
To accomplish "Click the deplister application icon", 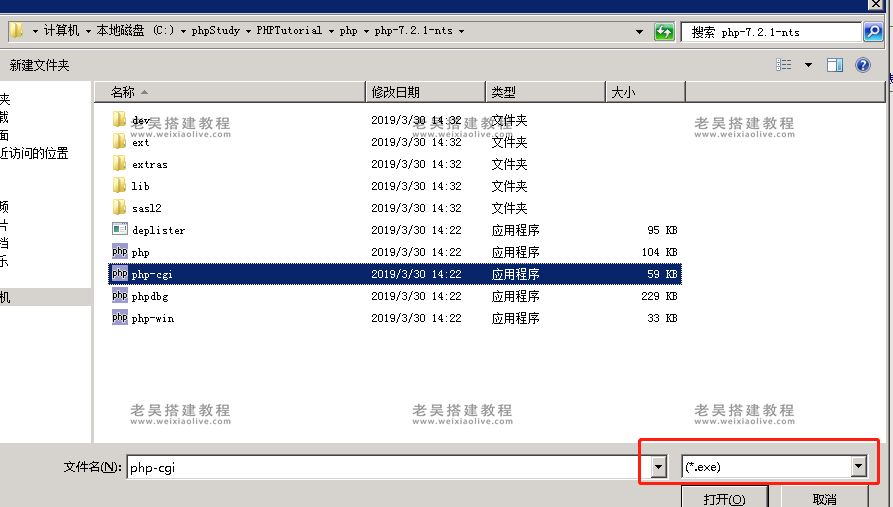I will click(x=119, y=230).
